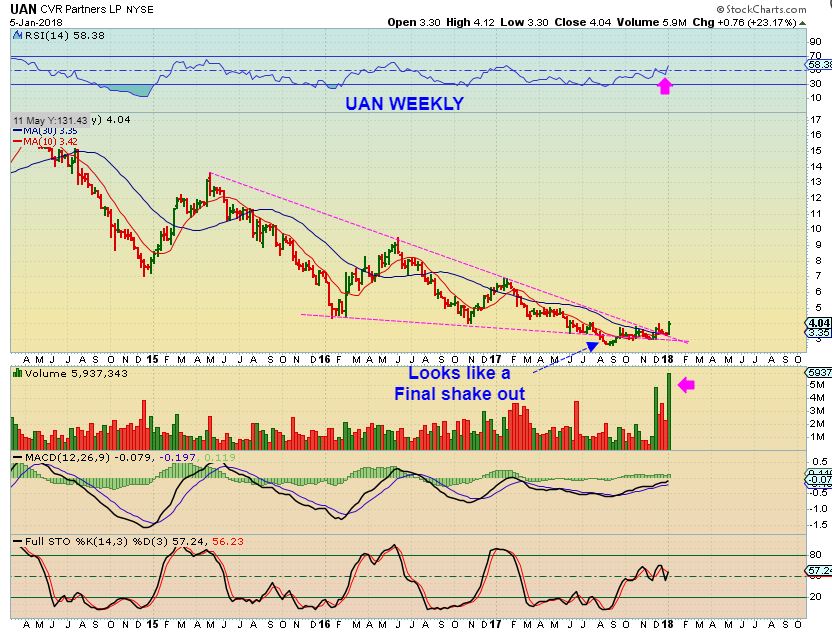Click the MA(30) 3.35 legend entry

pos(46,131)
